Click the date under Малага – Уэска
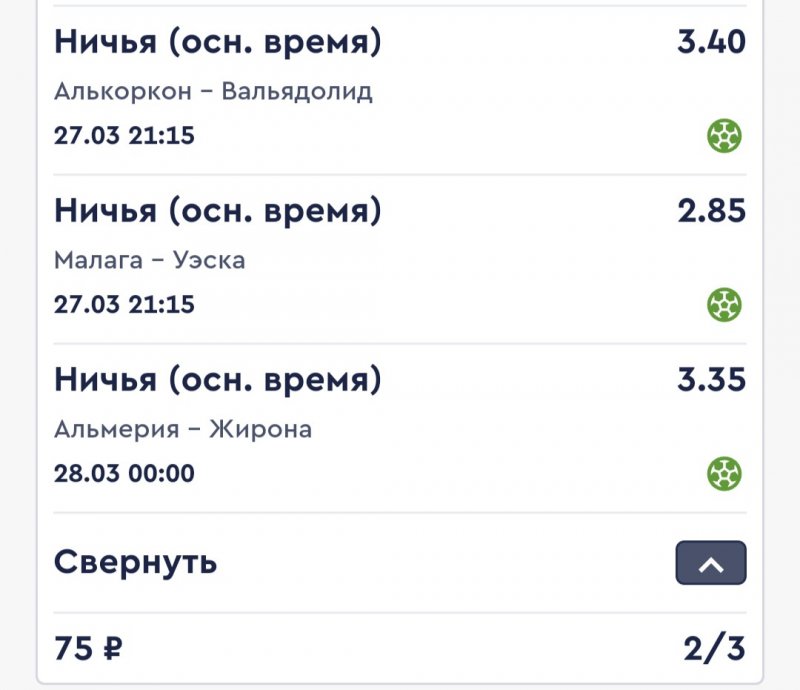800x690 pixels. (x=124, y=304)
